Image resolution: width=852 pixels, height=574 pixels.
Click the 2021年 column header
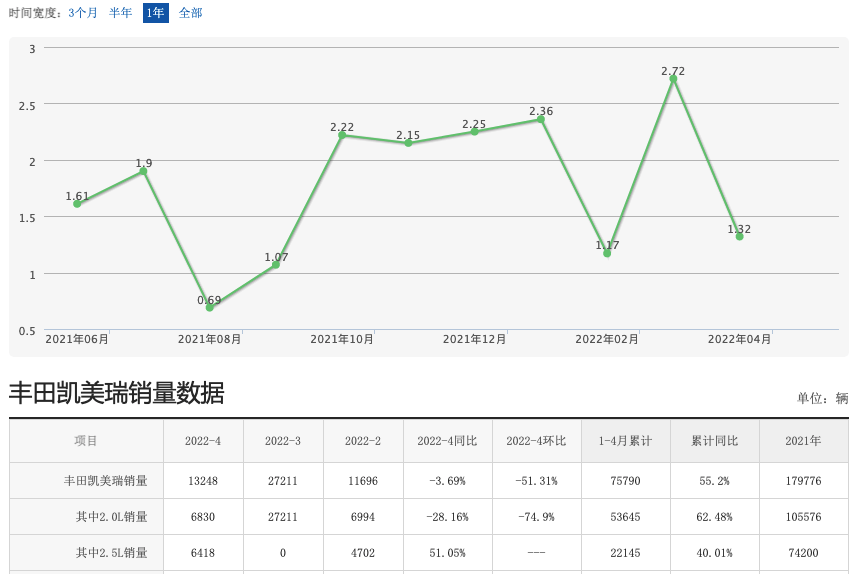point(804,441)
